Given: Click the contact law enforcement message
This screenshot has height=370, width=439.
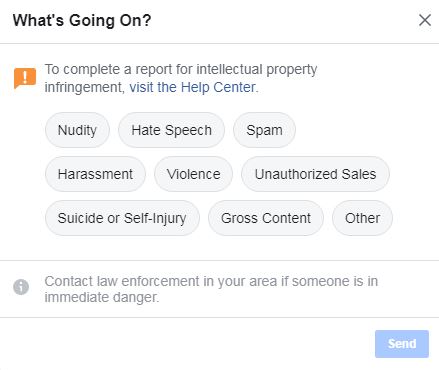Looking at the screenshot, I should 211,289.
